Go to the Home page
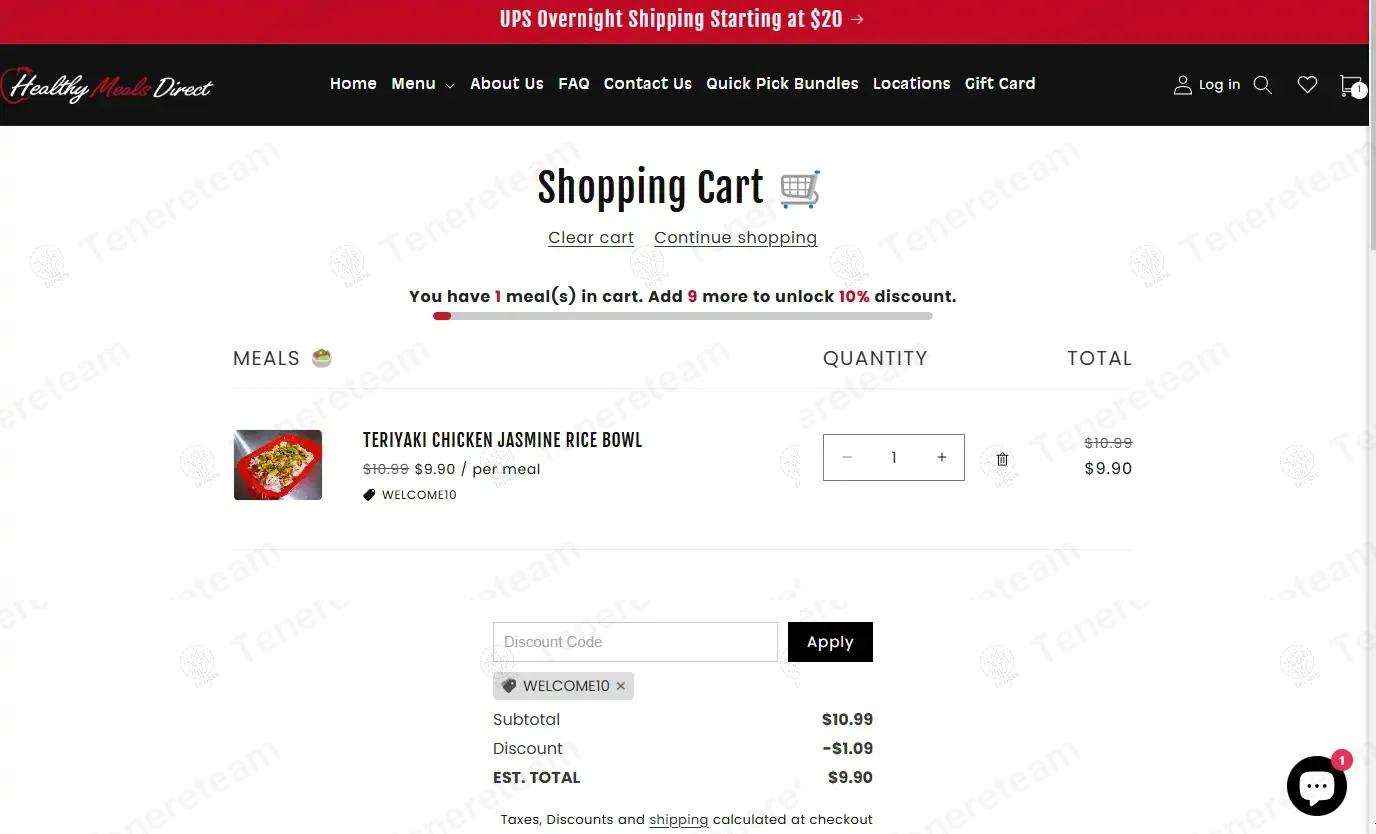 coord(353,84)
